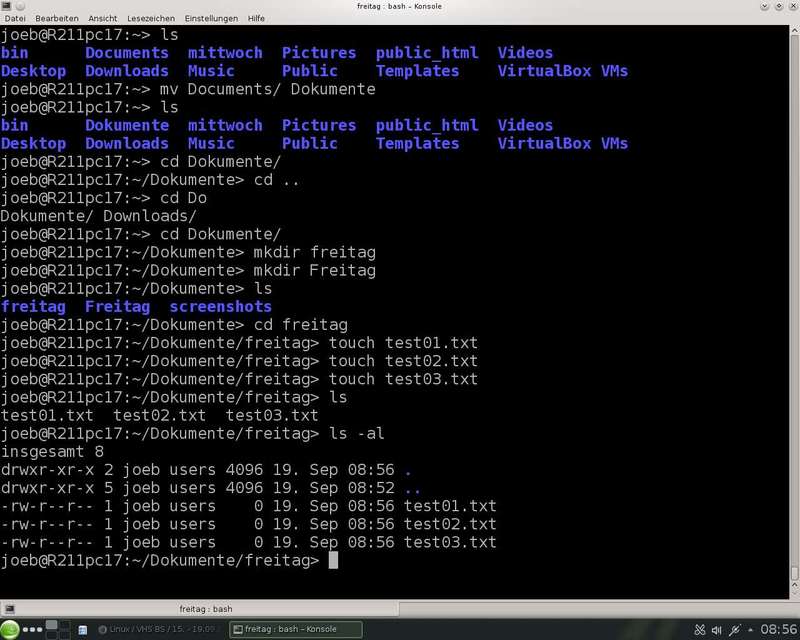This screenshot has width=800, height=640.
Task: Open the green openSUSE application launcher
Action: pos(9,629)
